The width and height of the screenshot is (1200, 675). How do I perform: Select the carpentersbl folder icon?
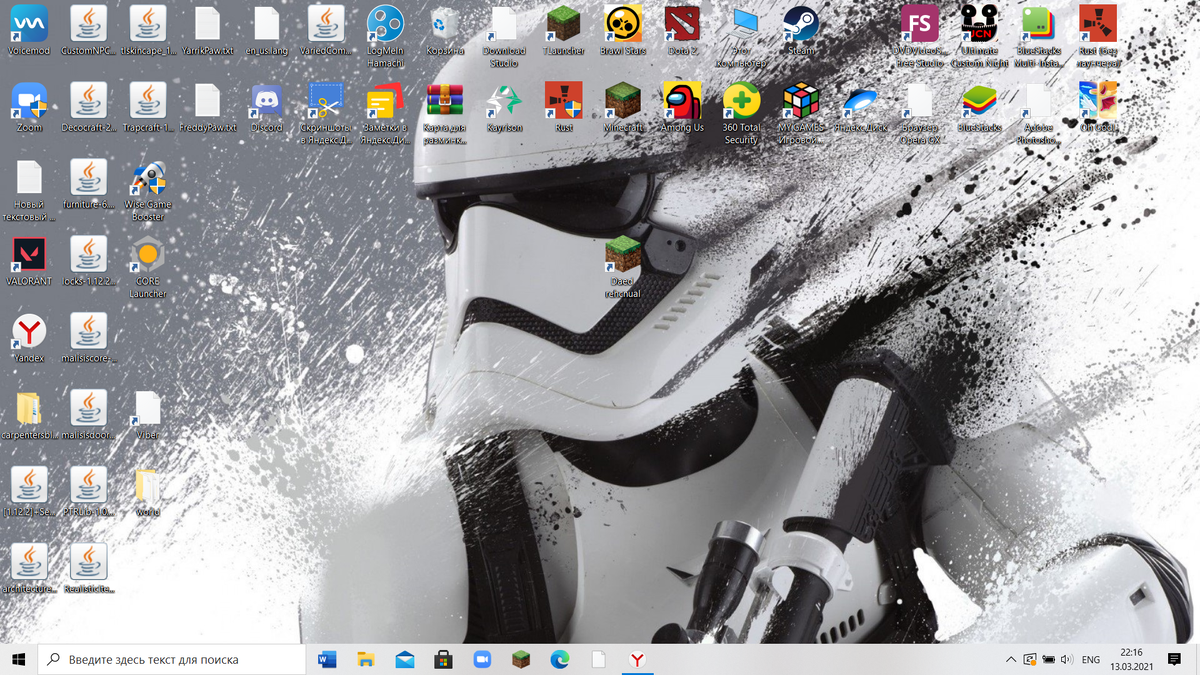point(29,415)
